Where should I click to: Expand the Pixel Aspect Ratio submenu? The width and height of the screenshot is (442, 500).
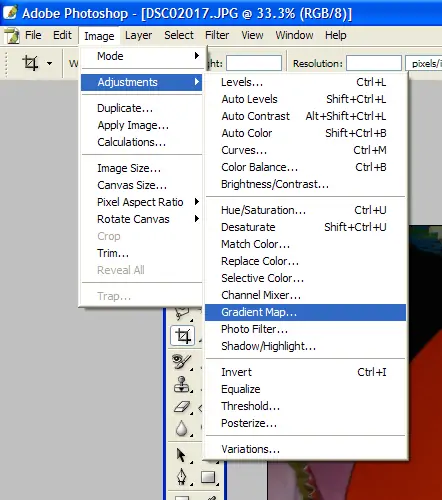(142, 202)
